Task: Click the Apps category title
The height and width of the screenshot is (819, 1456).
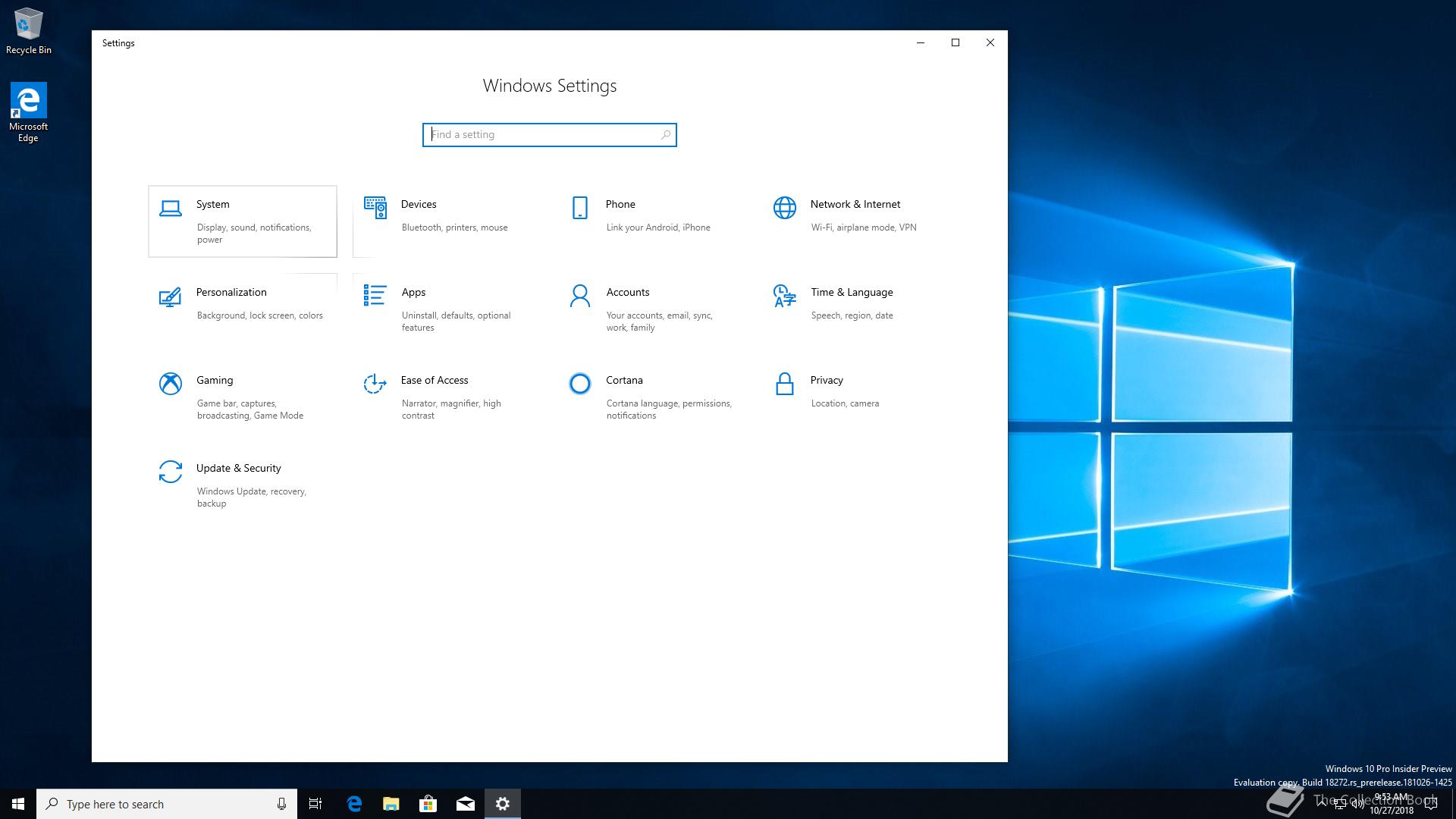Action: point(413,293)
